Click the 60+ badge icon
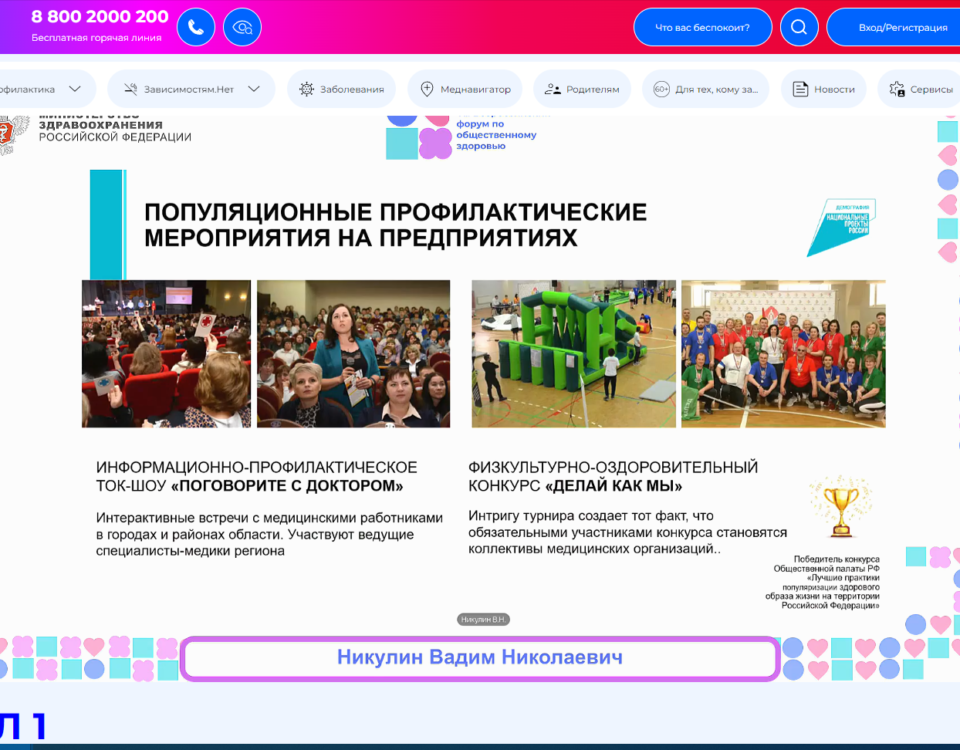Screen dimensions: 960x750 661,89
